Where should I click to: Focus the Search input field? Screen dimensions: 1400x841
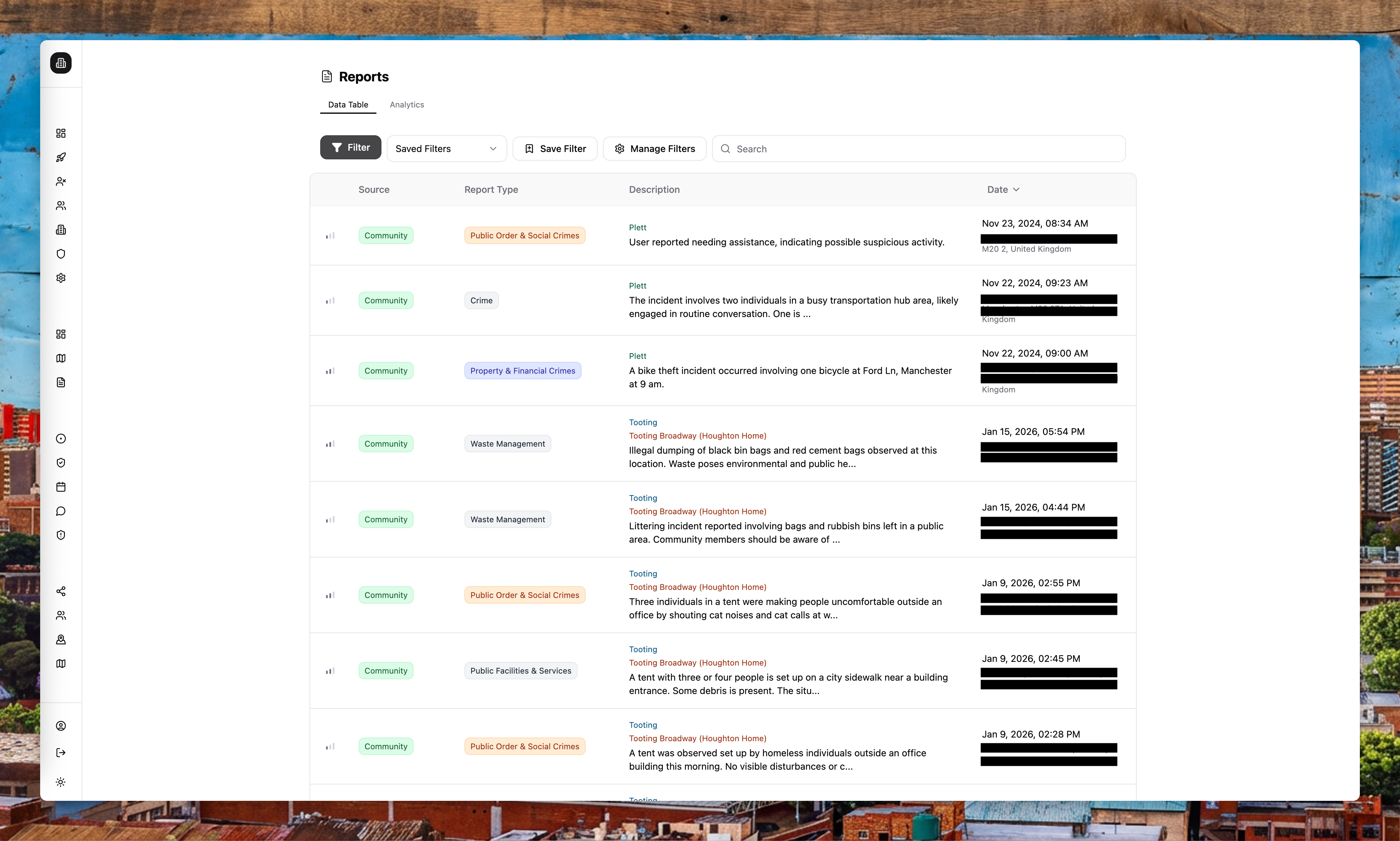926,149
